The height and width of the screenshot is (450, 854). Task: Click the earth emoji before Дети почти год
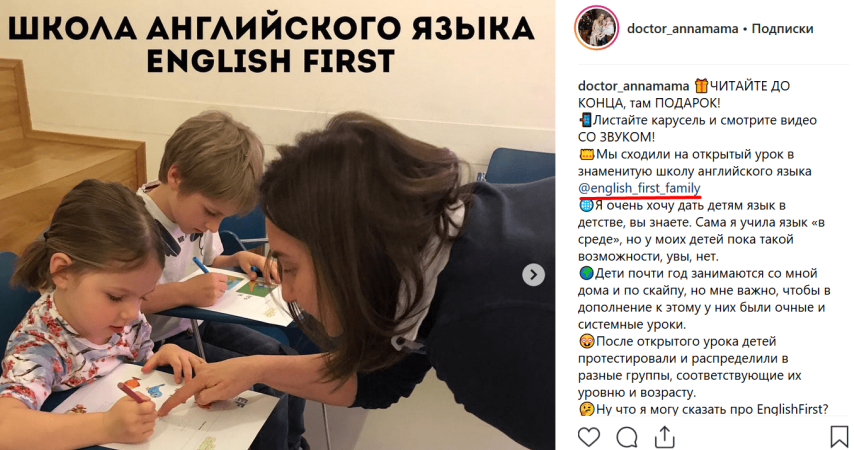coord(586,273)
